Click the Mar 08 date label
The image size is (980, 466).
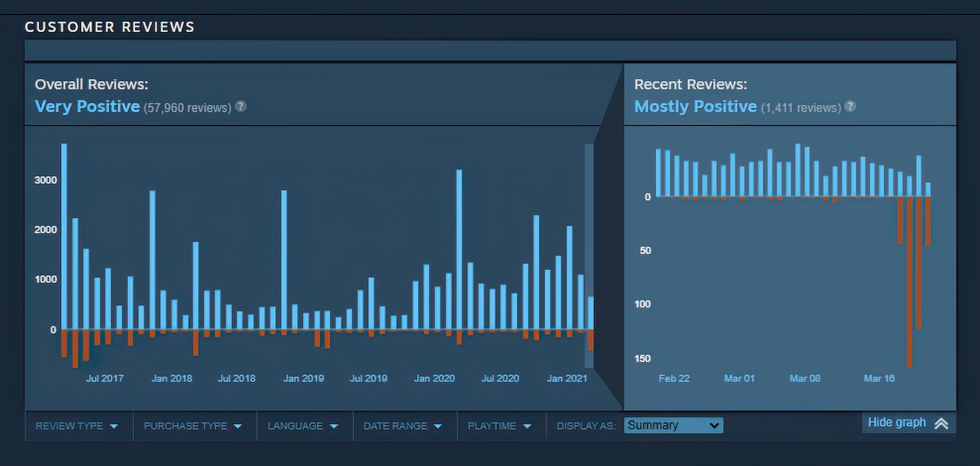pyautogui.click(x=805, y=379)
